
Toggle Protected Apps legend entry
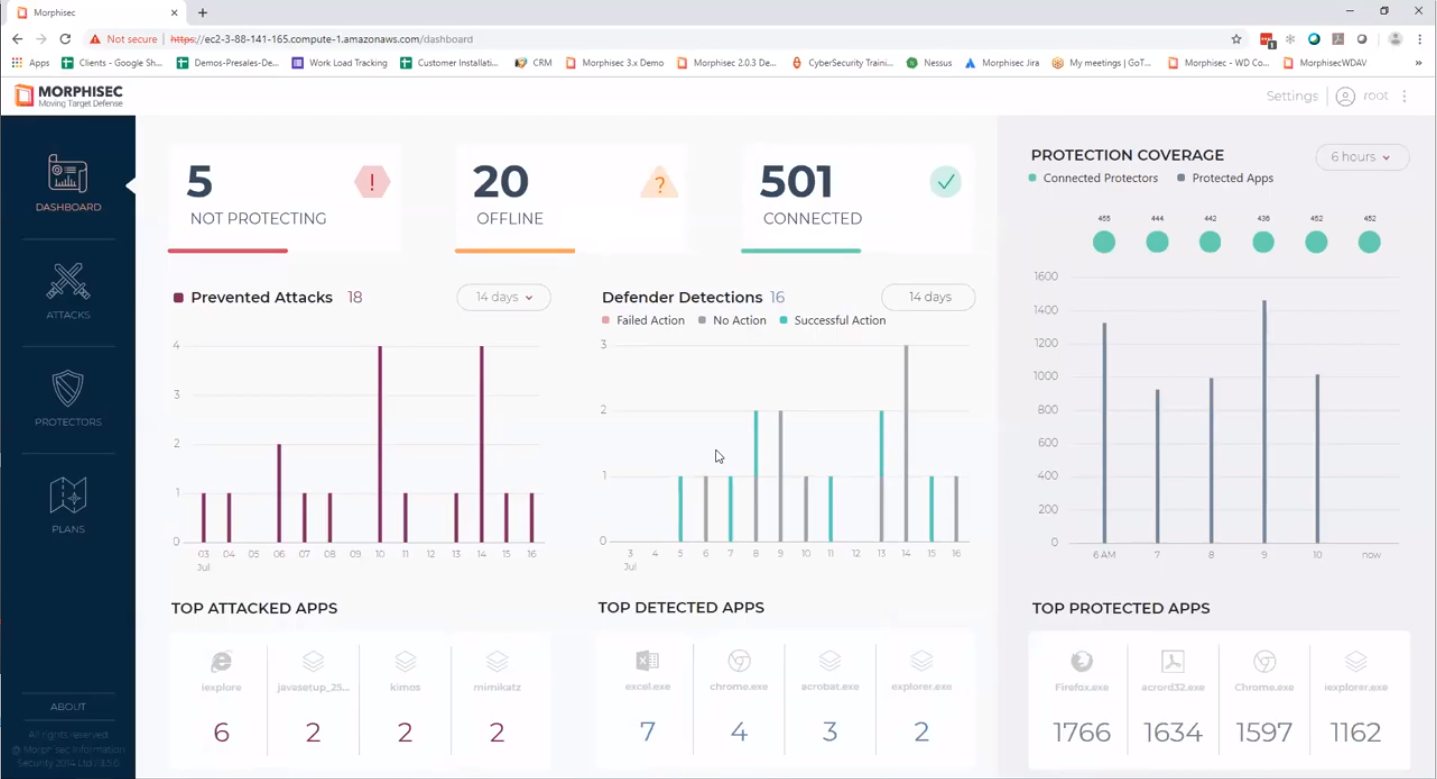1225,178
